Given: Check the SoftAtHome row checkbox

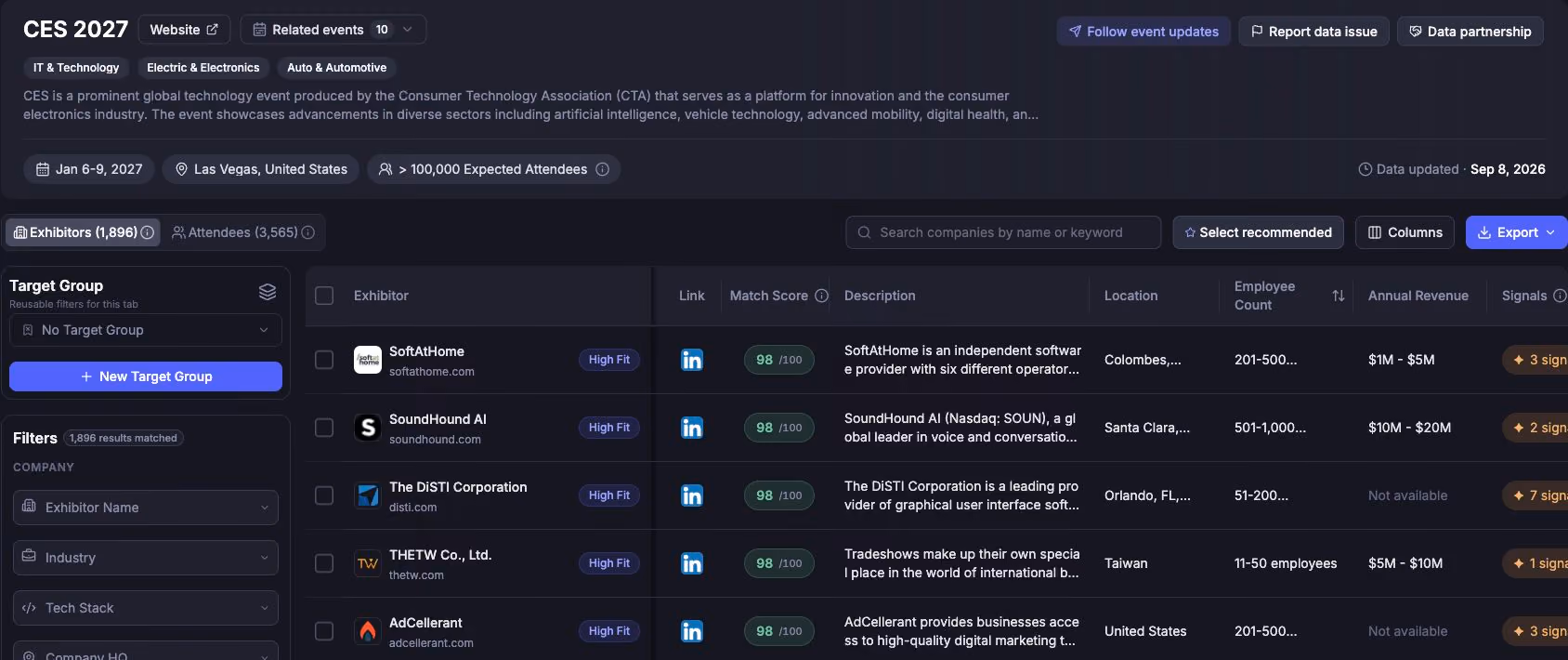Looking at the screenshot, I should tap(324, 360).
